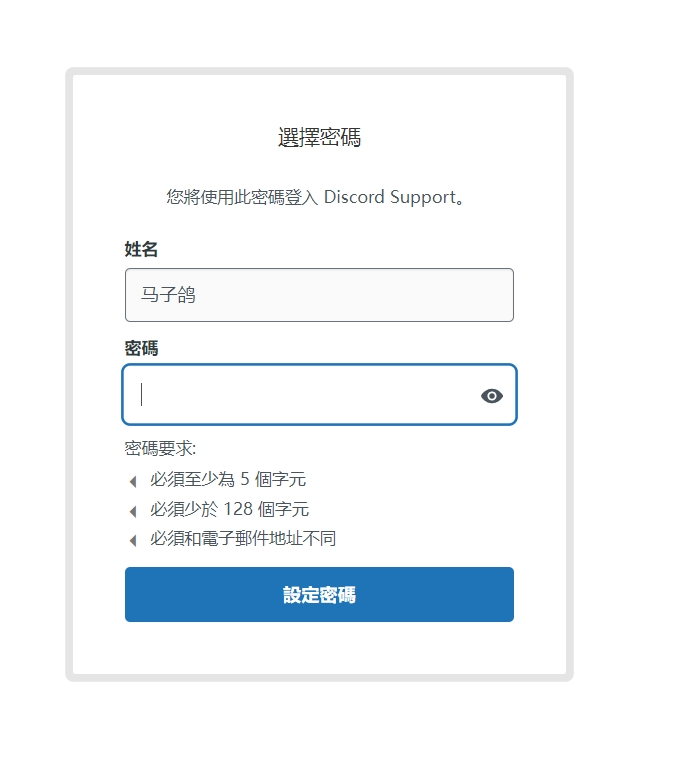Toggle password visibility with the eye icon
The width and height of the screenshot is (690, 758).
[492, 396]
